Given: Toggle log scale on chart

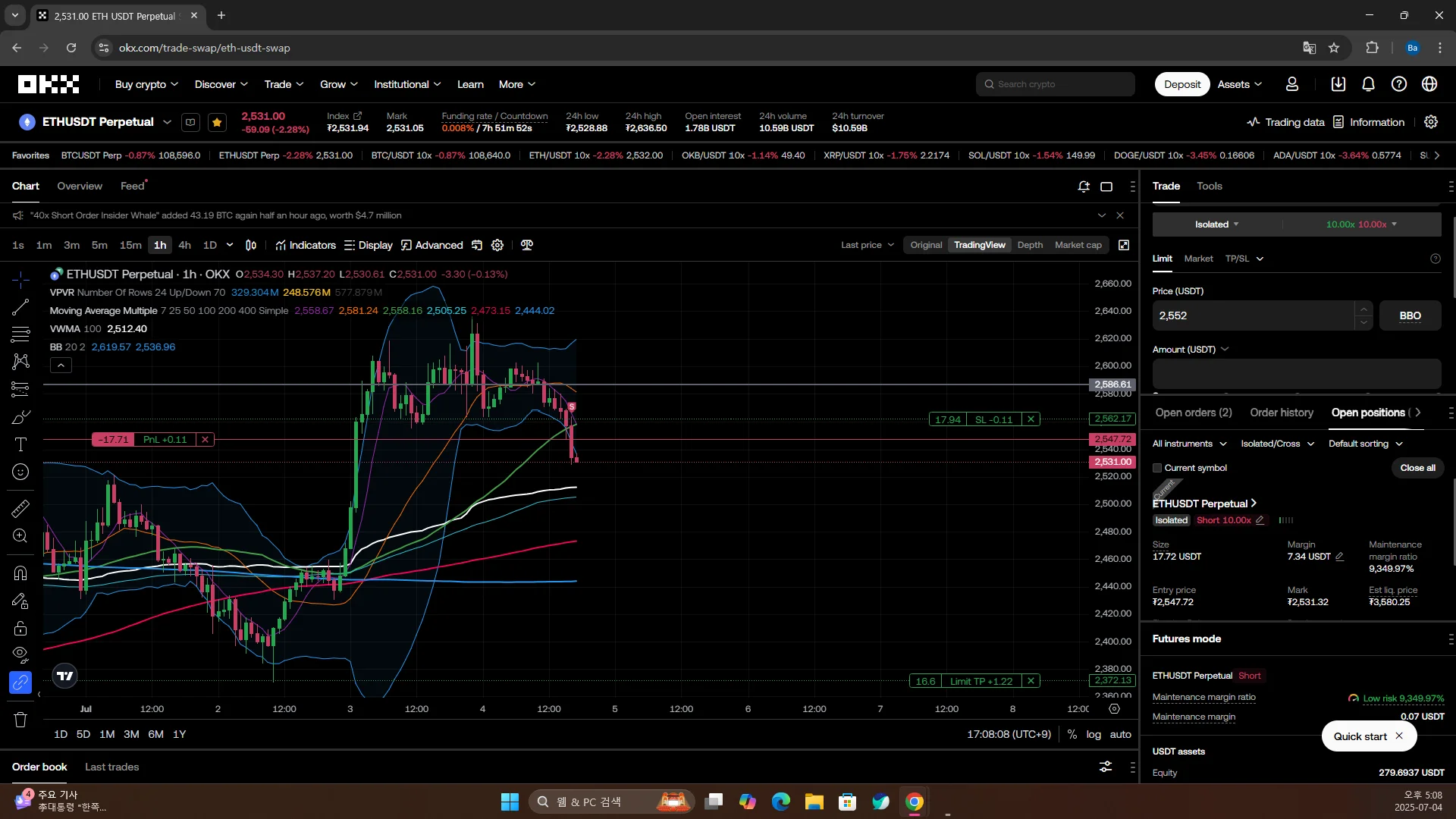Looking at the screenshot, I should pyautogui.click(x=1094, y=734).
